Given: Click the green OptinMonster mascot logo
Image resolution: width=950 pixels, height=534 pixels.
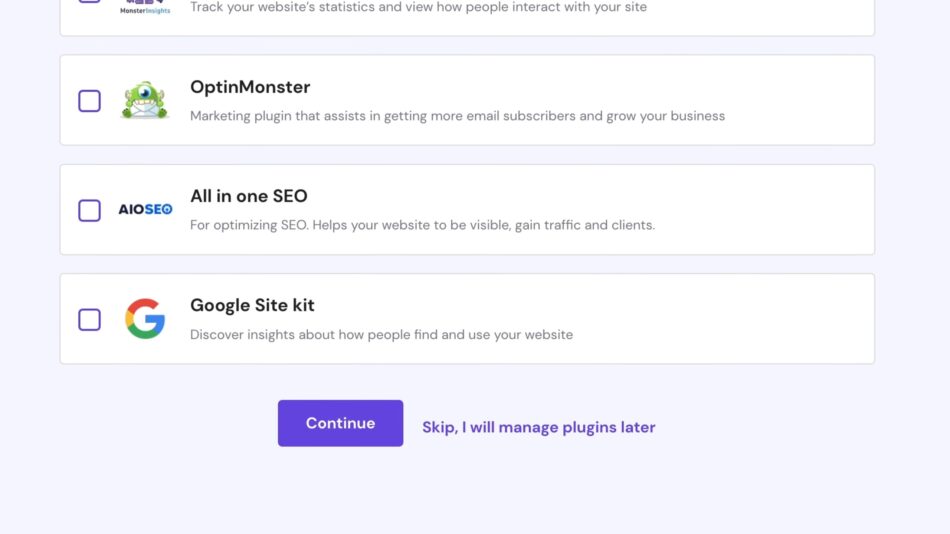Looking at the screenshot, I should [145, 100].
